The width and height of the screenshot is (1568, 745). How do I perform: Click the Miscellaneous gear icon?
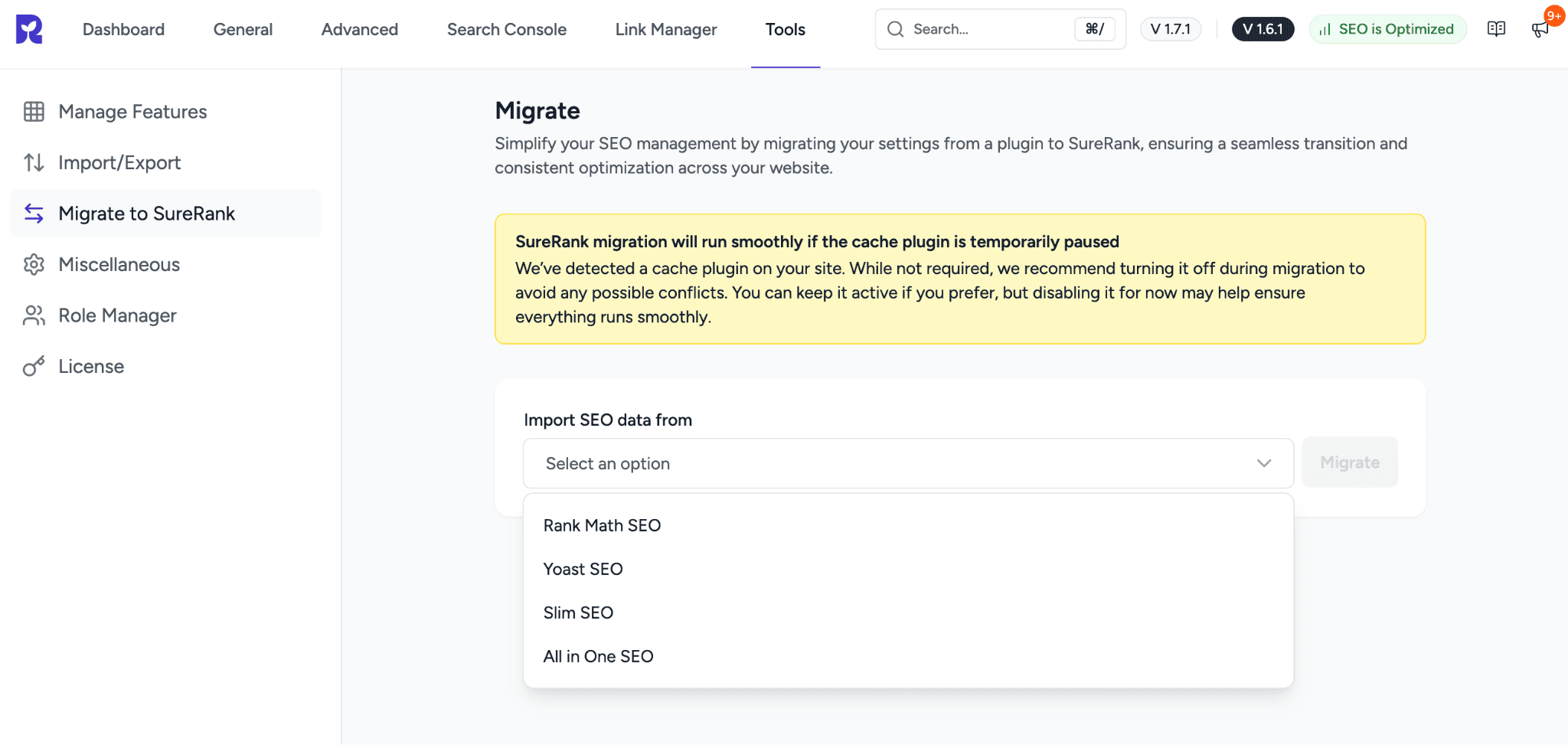click(34, 264)
